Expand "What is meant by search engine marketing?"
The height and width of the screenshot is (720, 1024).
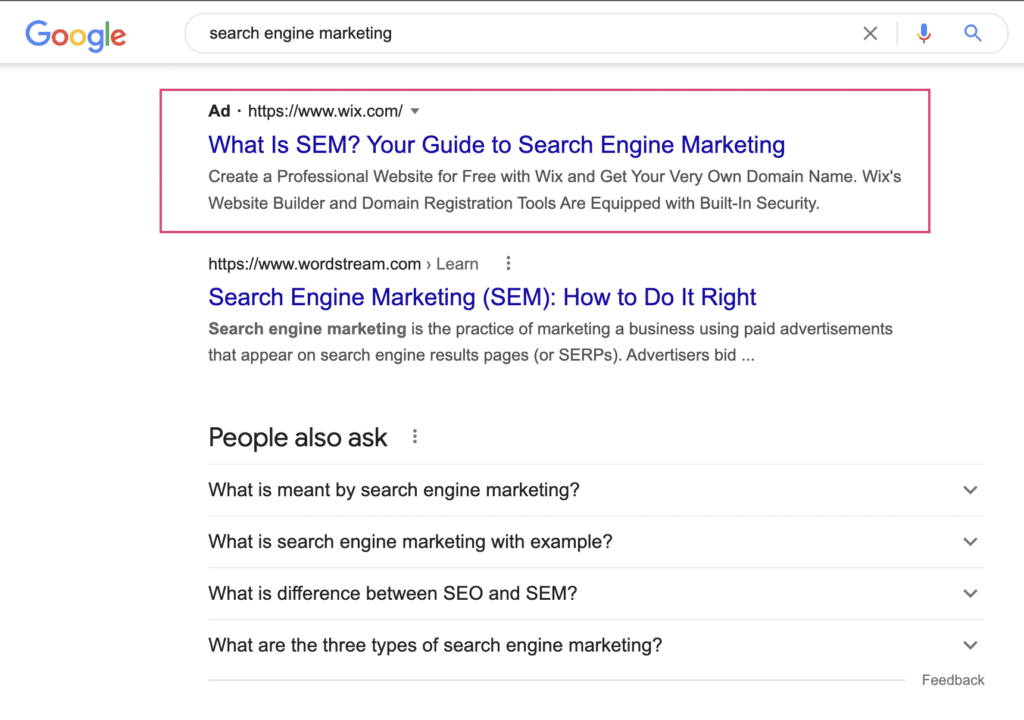[969, 490]
